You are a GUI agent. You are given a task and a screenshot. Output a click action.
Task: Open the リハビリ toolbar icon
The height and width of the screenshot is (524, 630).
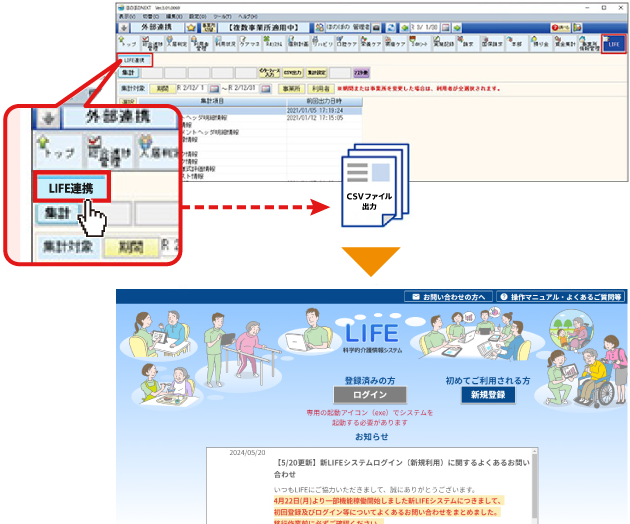coord(322,43)
